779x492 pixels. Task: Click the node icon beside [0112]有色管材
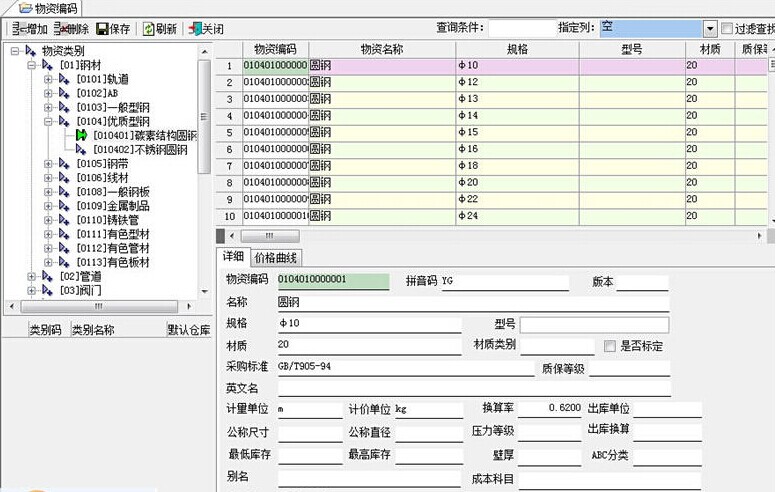(64, 247)
